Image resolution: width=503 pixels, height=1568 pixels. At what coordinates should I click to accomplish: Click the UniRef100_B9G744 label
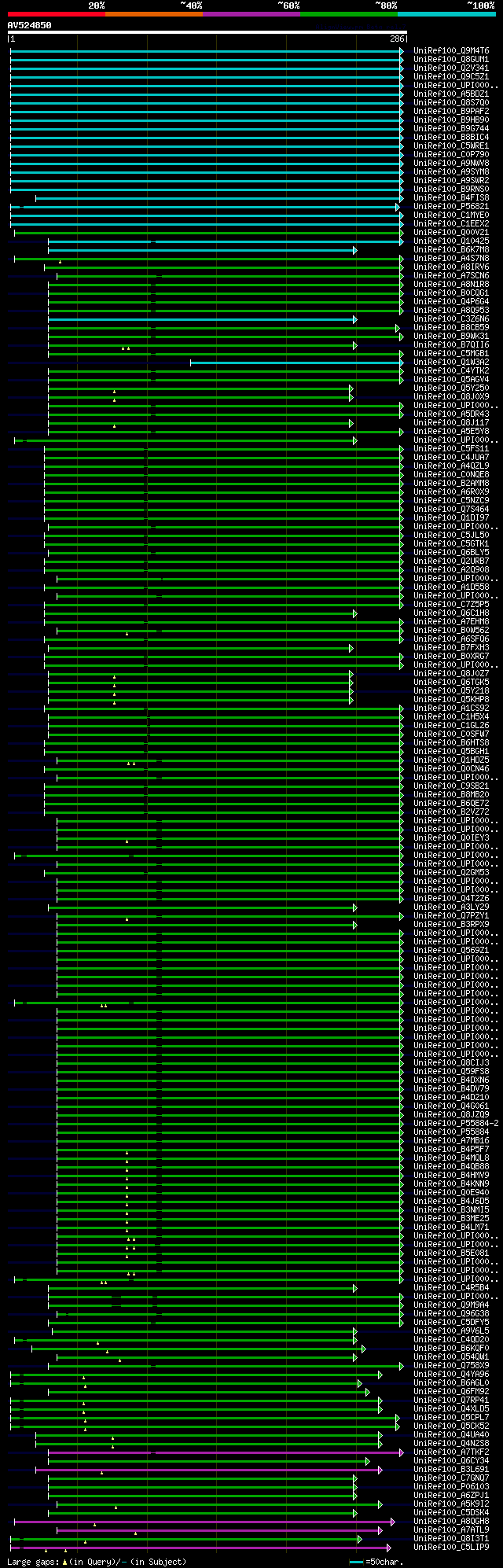click(x=451, y=129)
